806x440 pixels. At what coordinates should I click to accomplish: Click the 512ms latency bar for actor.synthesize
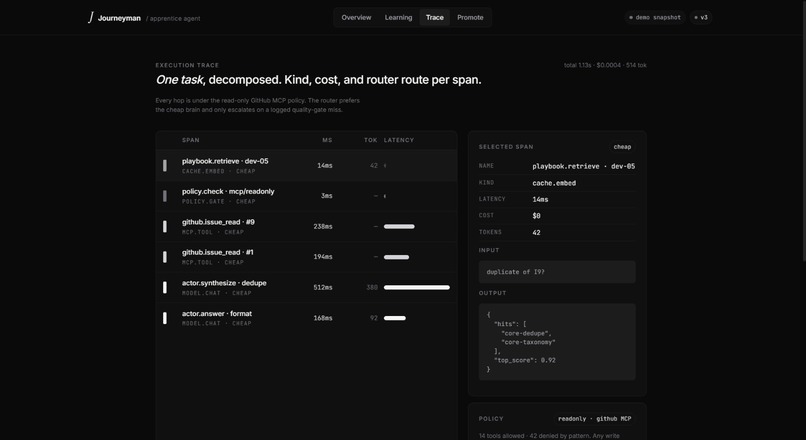point(416,287)
